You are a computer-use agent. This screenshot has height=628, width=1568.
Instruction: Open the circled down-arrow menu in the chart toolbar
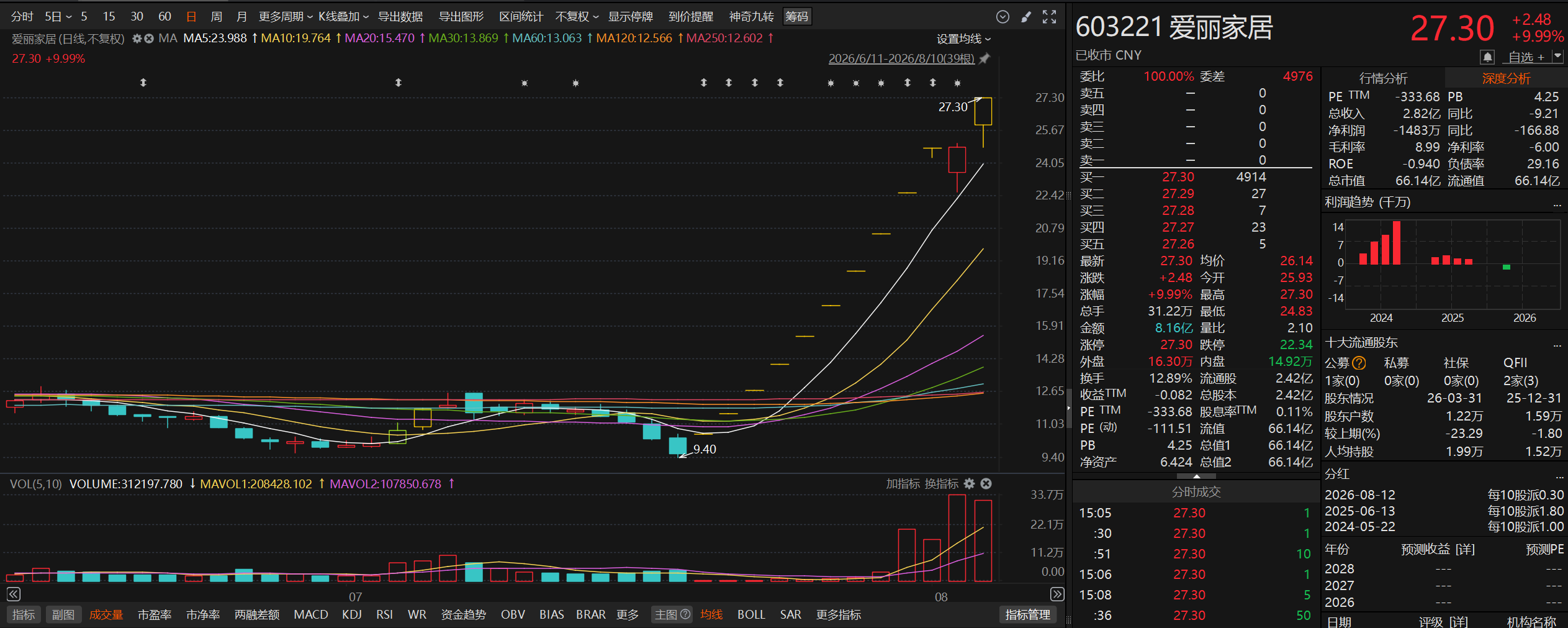1003,17
